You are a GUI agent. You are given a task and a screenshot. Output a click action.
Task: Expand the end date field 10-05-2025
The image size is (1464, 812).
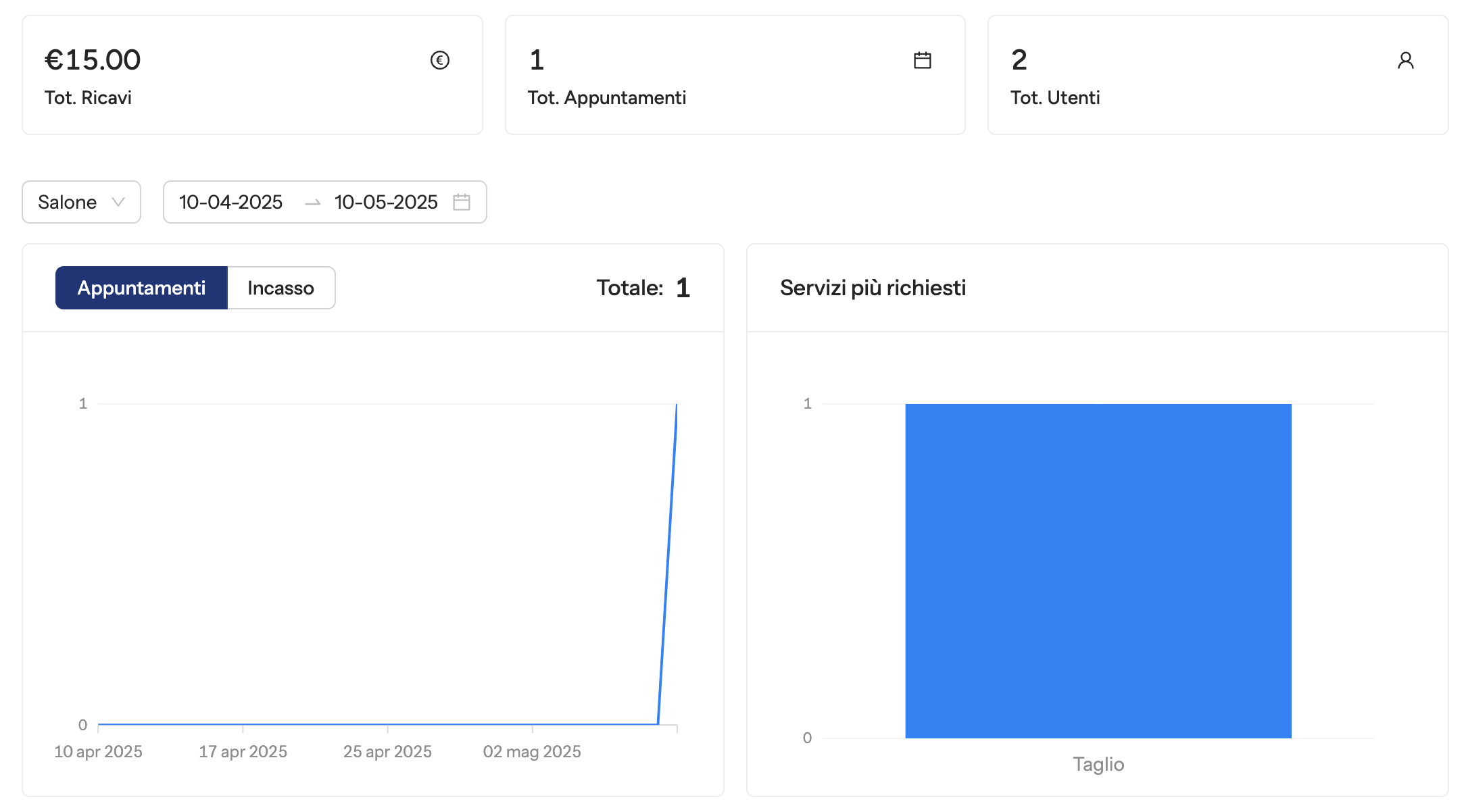tap(385, 202)
